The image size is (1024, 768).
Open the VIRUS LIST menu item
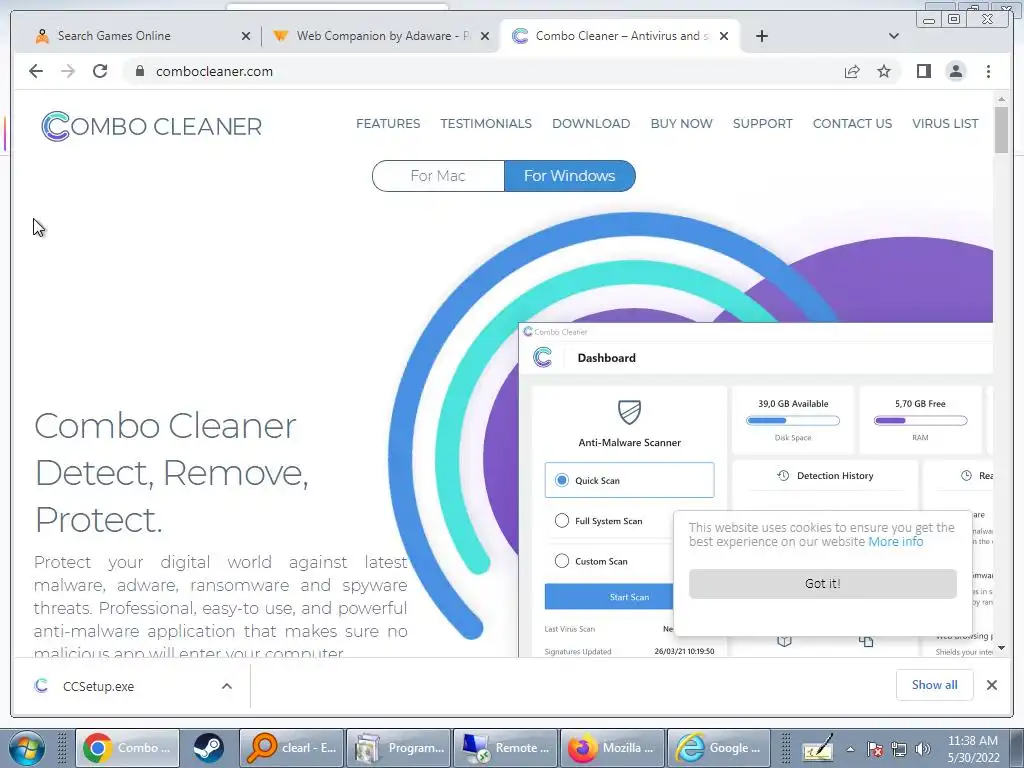[945, 123]
